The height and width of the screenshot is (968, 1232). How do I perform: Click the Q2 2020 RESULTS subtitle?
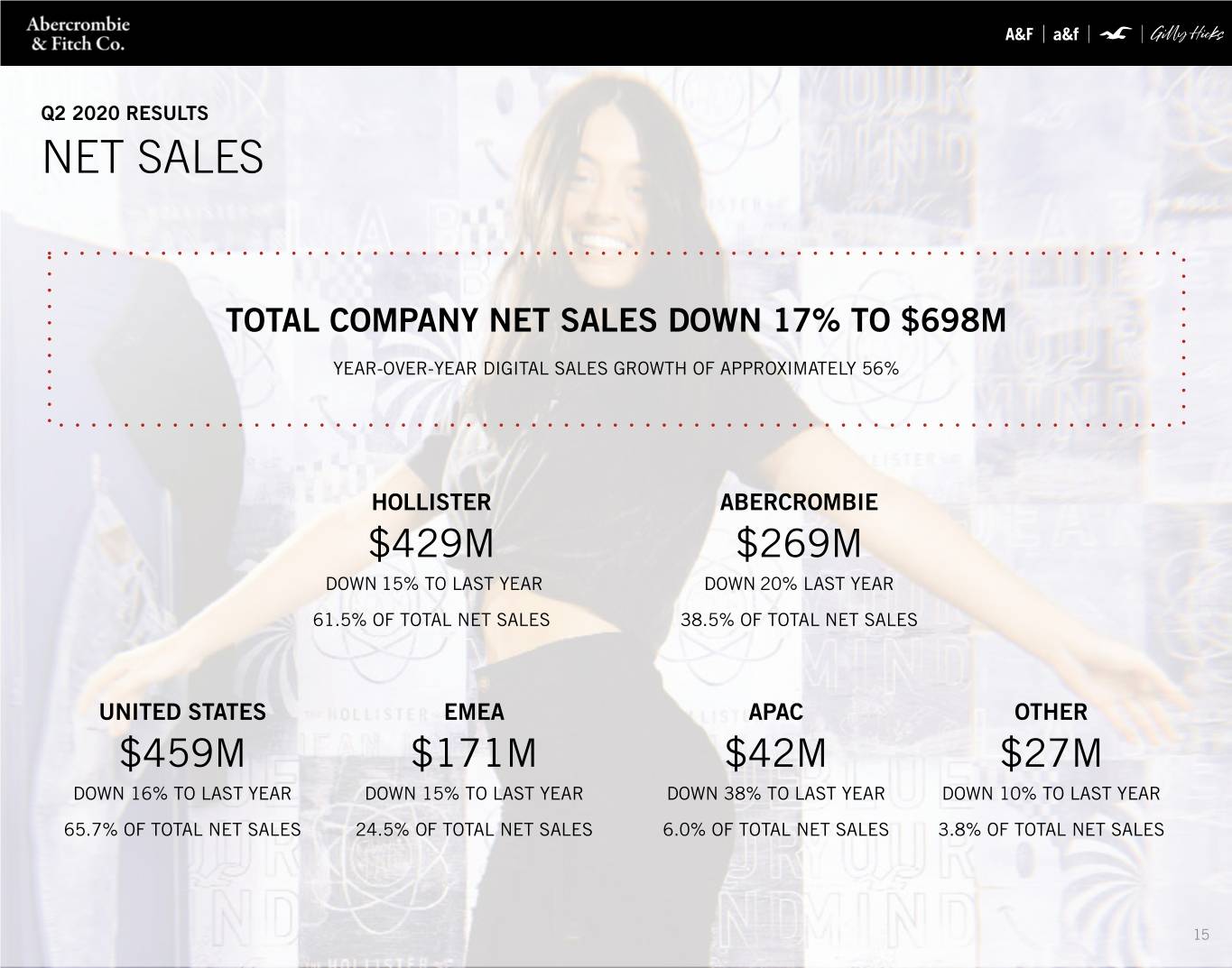(x=125, y=114)
